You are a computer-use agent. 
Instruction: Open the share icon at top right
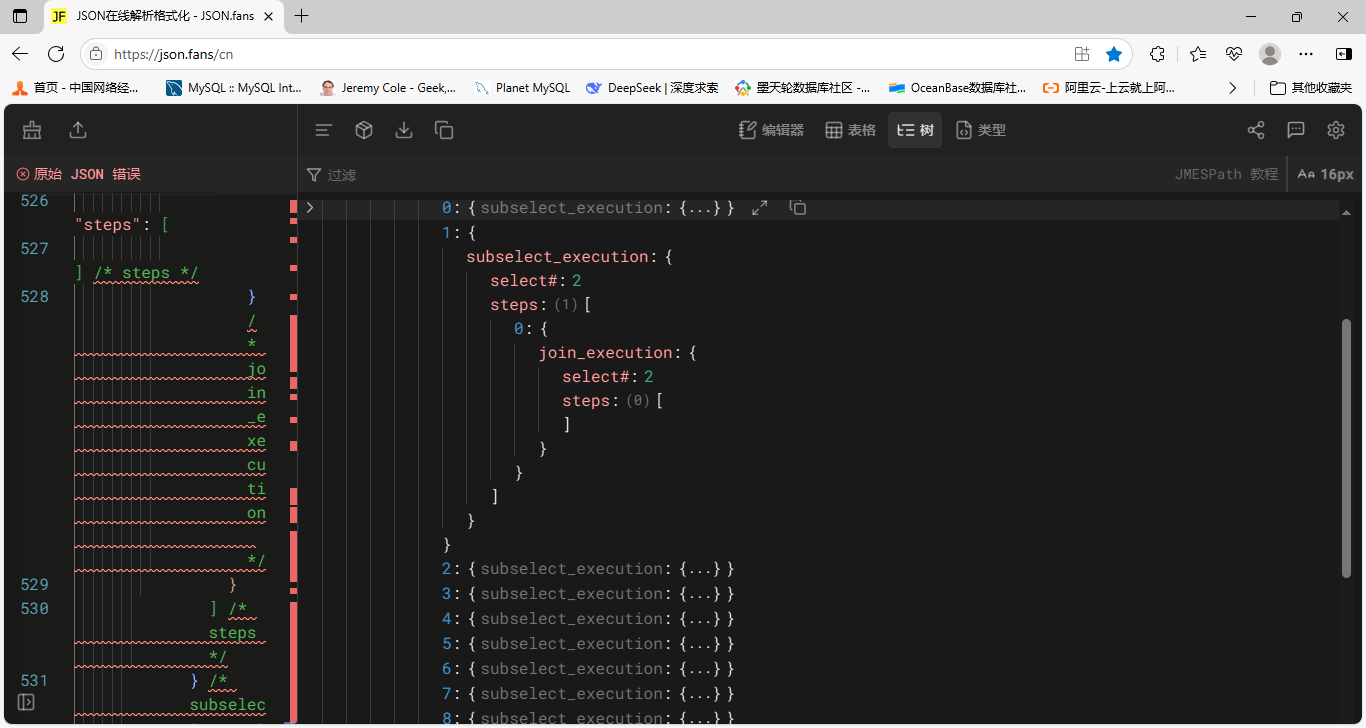[1256, 130]
